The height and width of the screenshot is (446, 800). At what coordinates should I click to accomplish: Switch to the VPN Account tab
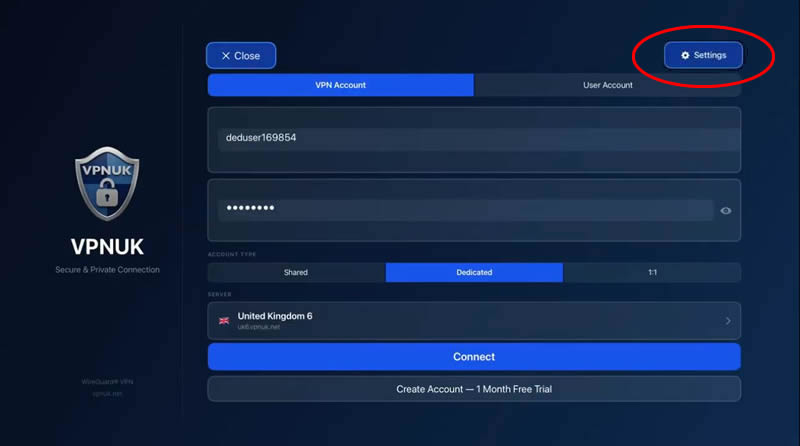340,85
